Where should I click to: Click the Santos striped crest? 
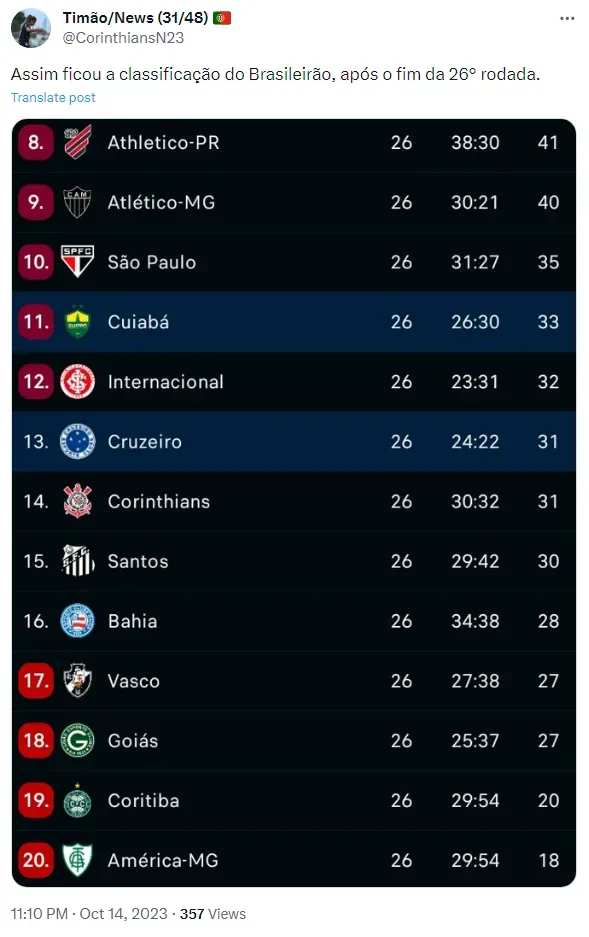pos(78,561)
